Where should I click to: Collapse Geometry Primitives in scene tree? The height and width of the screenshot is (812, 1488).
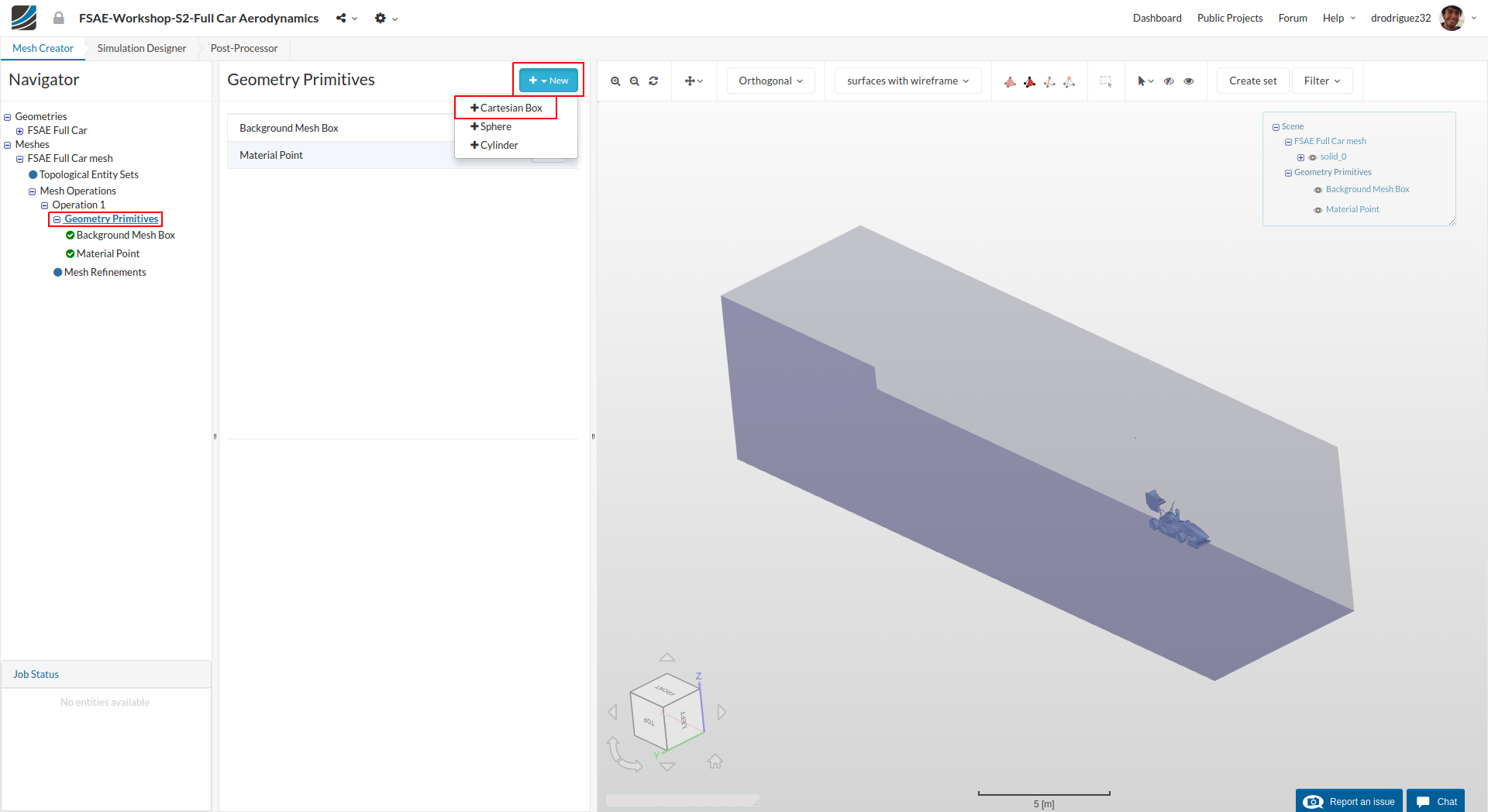coord(1288,173)
